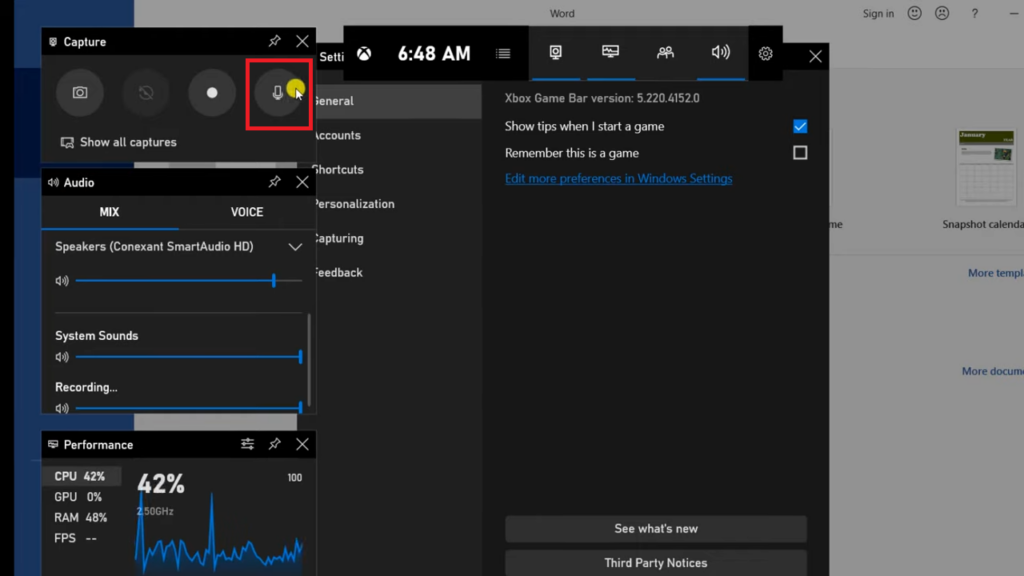Open the widget menu list icon
The width and height of the screenshot is (1024, 576).
503,54
